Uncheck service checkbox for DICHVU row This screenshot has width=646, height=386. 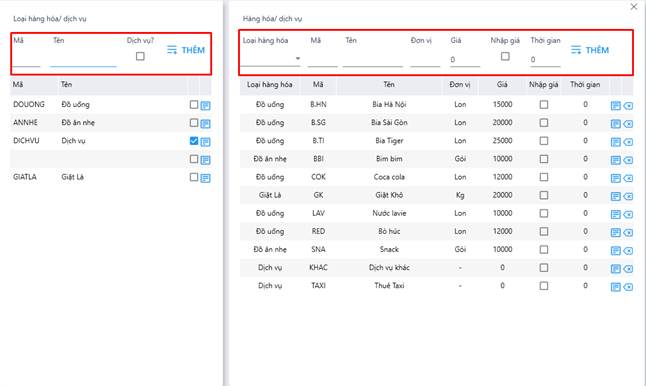[x=194, y=141]
